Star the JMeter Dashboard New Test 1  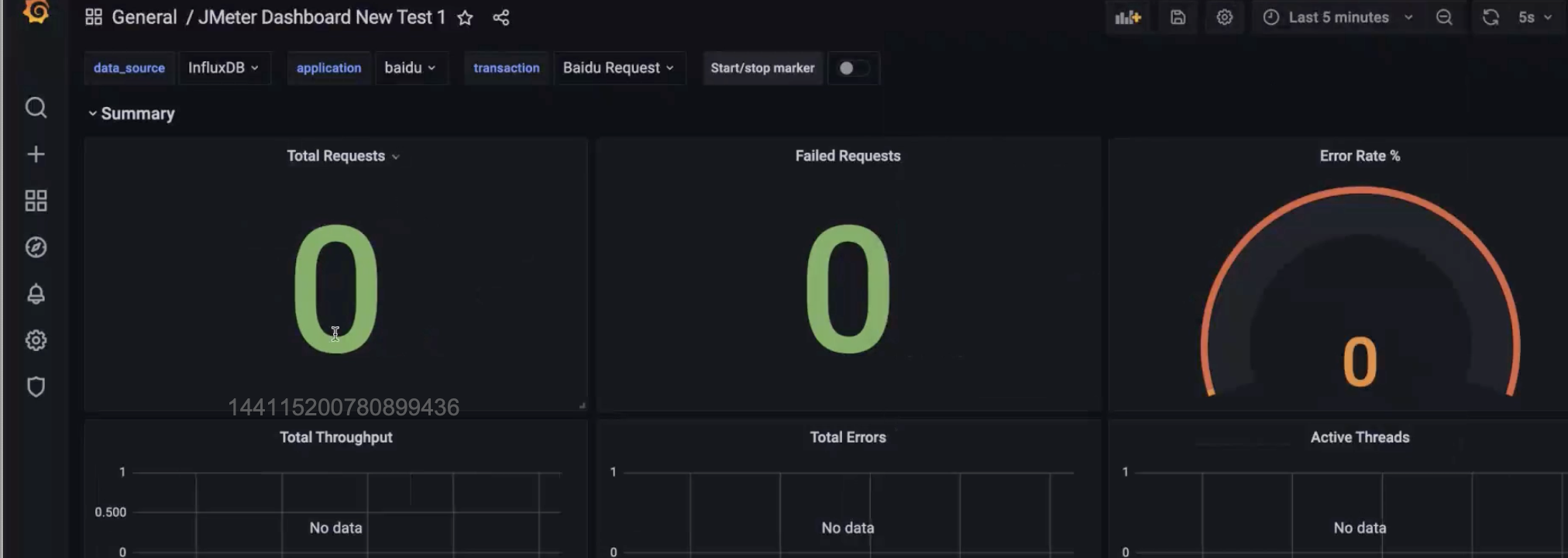[465, 18]
